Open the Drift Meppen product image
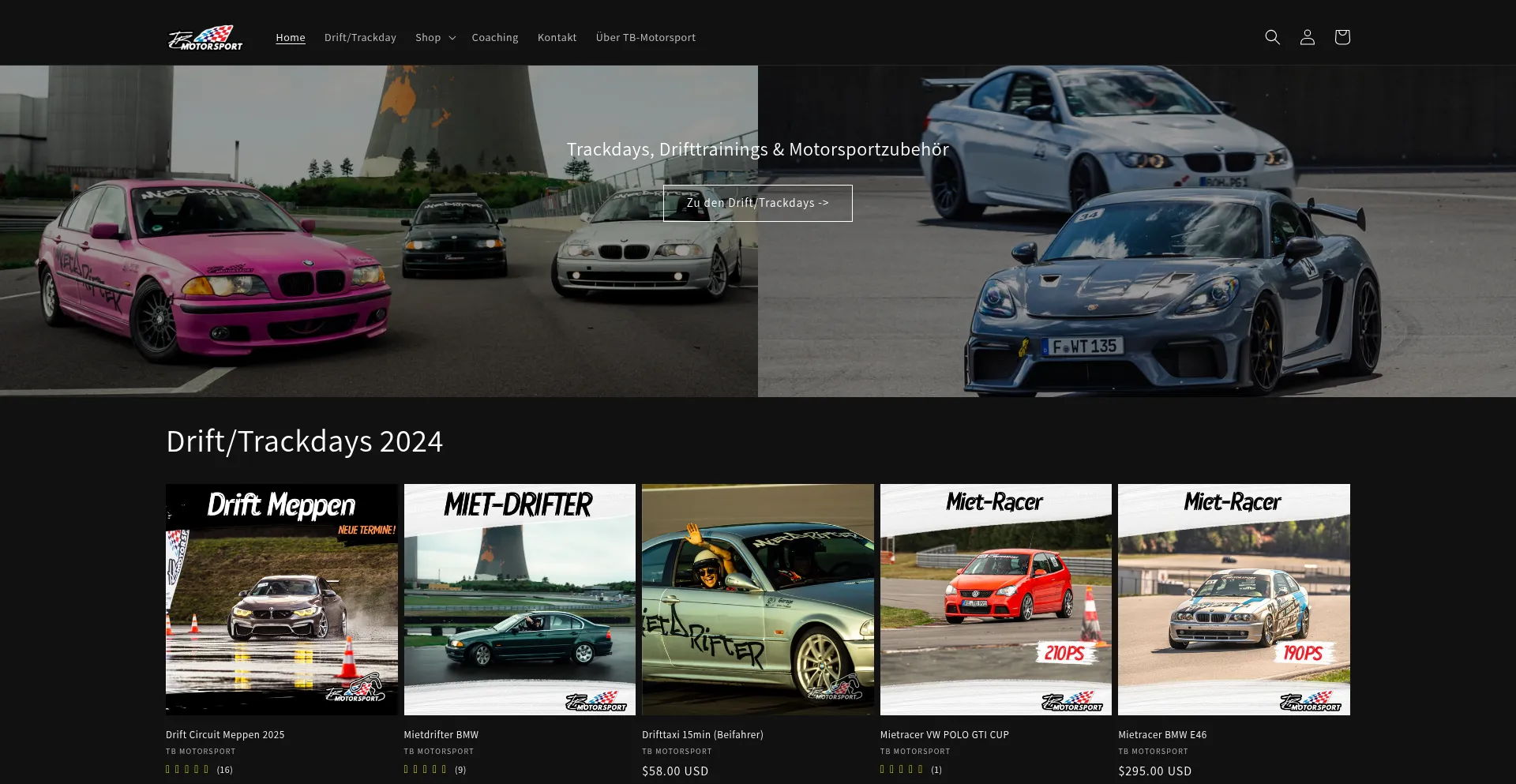Image resolution: width=1516 pixels, height=784 pixels. (281, 599)
